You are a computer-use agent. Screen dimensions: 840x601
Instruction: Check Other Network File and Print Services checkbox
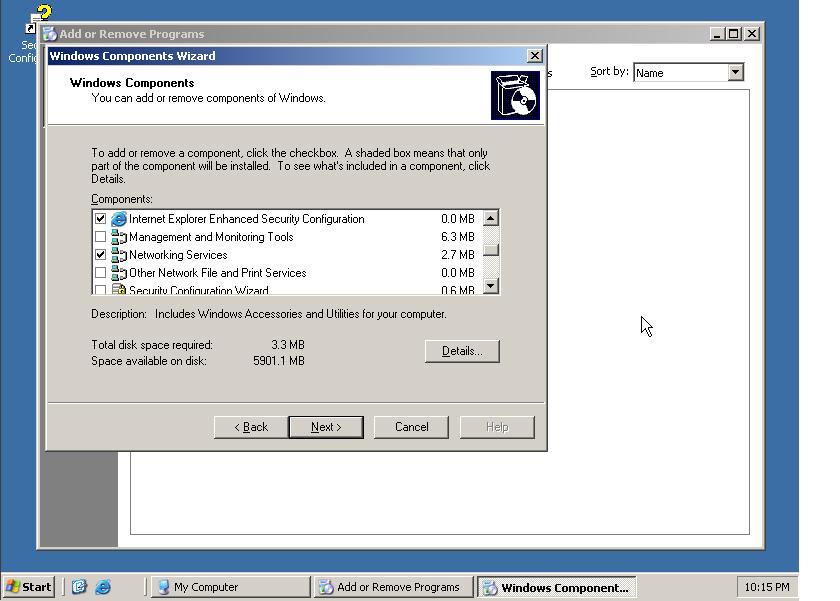pyautogui.click(x=100, y=273)
